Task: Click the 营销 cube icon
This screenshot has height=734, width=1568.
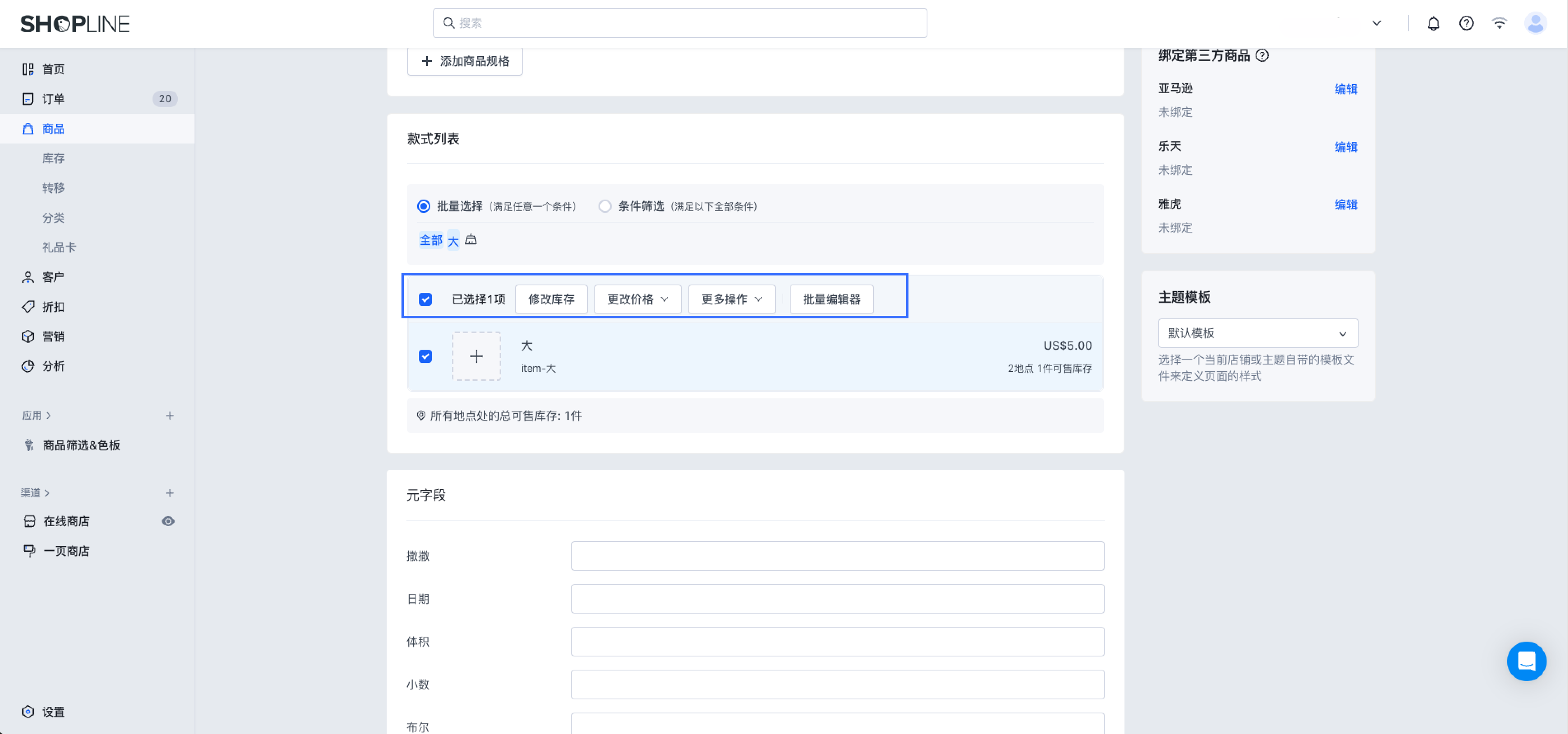Action: (x=28, y=336)
